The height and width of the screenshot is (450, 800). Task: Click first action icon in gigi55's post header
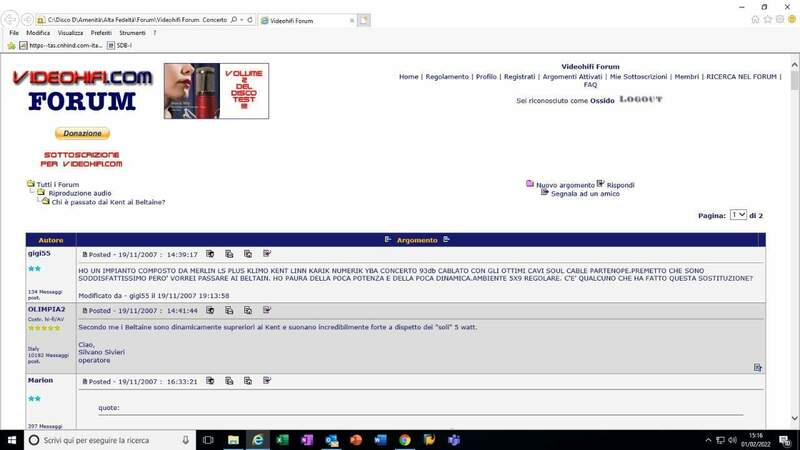click(210, 254)
